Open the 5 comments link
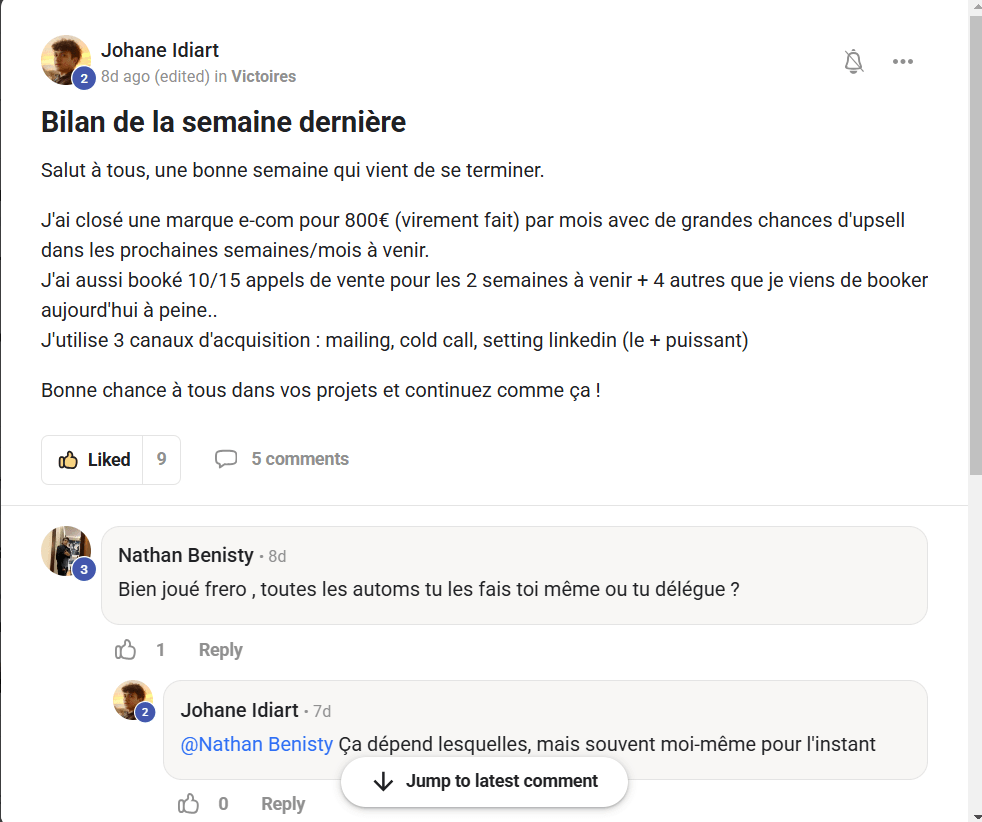982x822 pixels. click(300, 459)
